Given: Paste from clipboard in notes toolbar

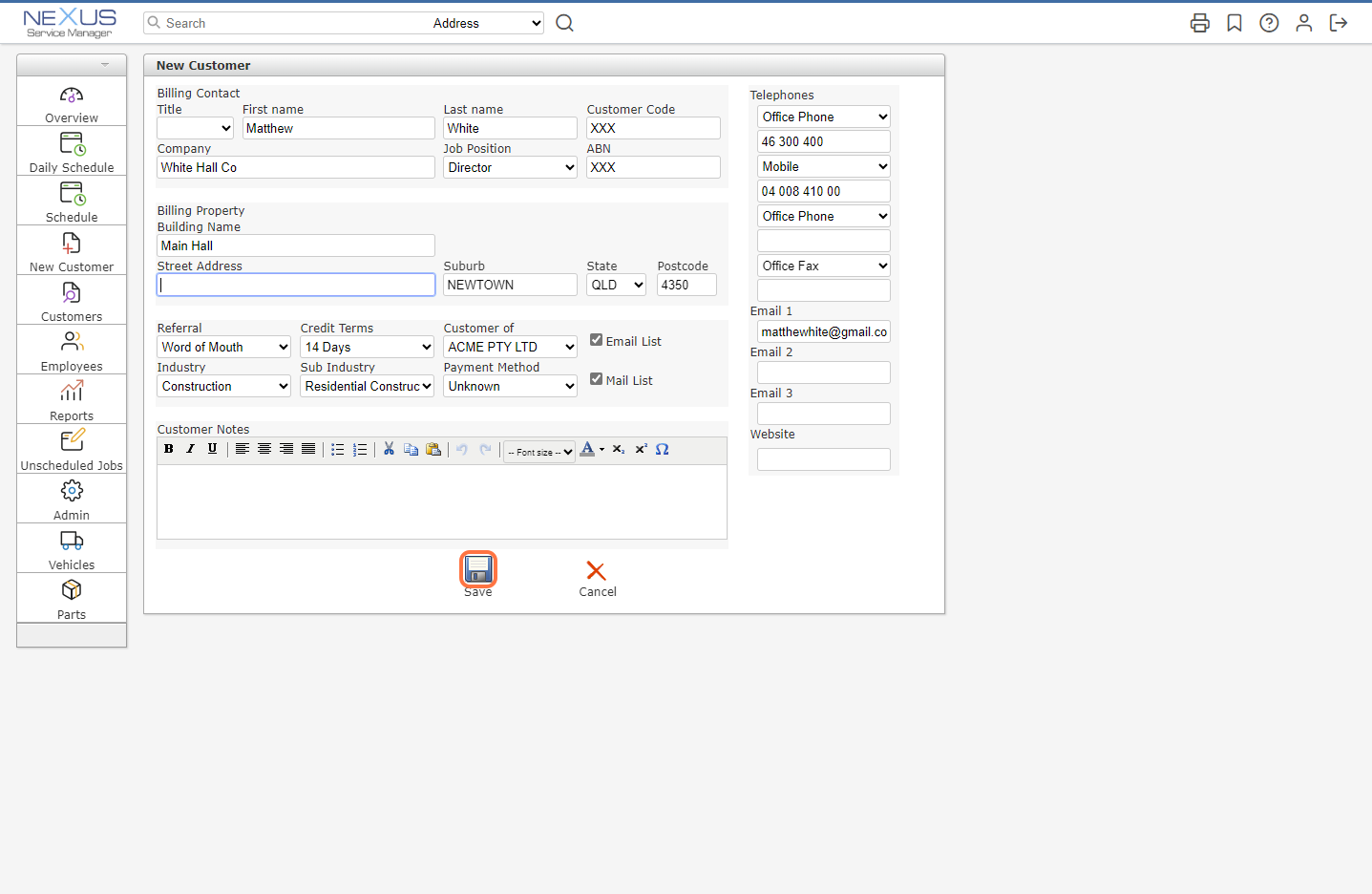Looking at the screenshot, I should [433, 449].
